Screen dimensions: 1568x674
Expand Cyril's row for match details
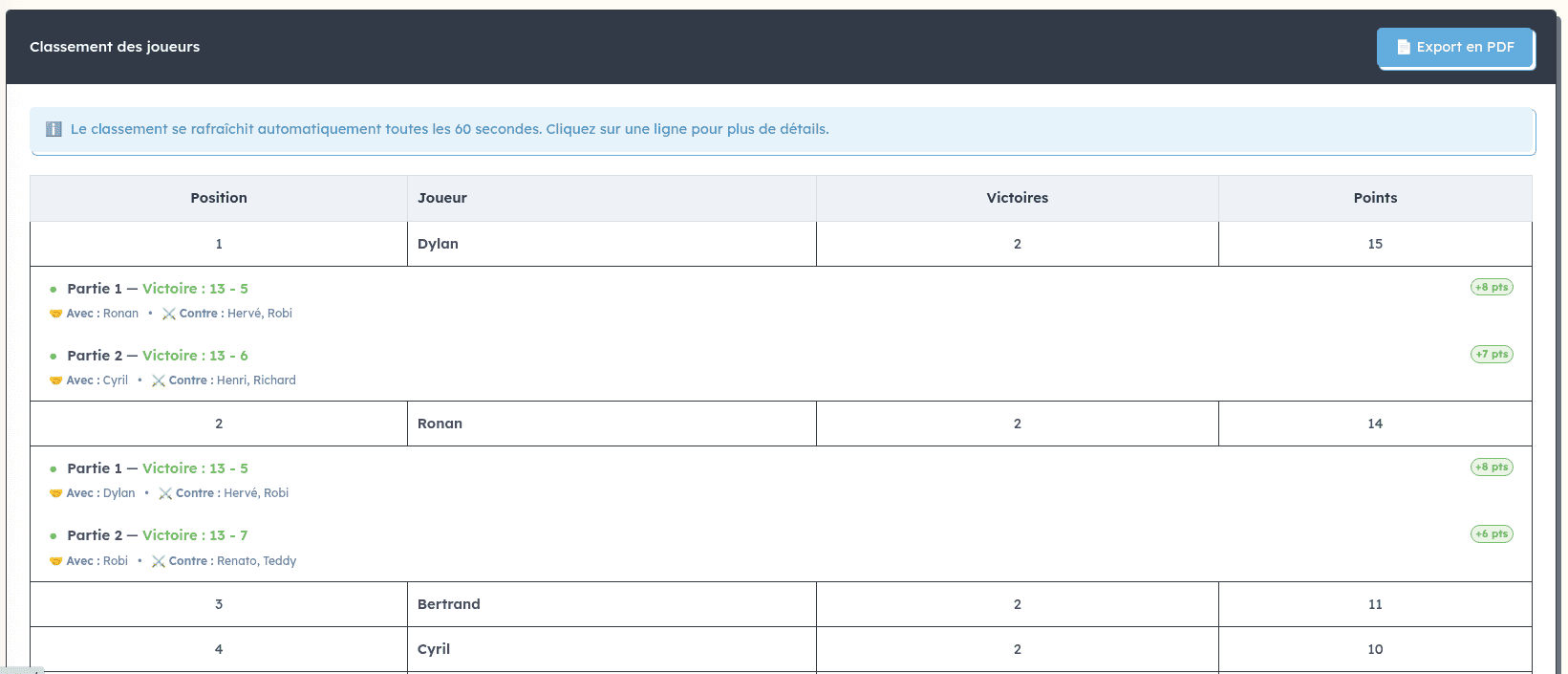tap(612, 649)
